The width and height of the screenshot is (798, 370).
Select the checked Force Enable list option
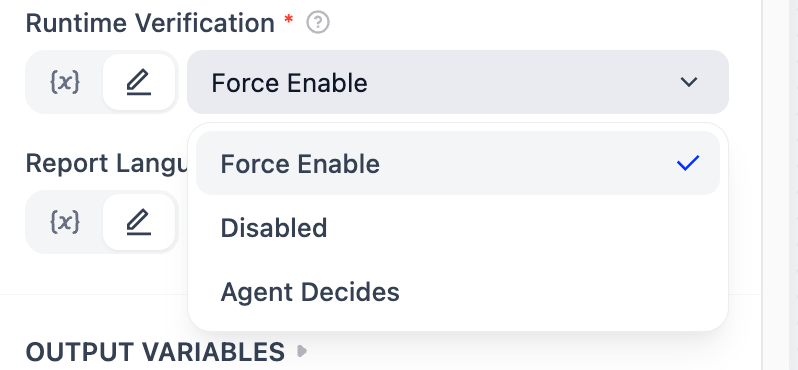tap(458, 163)
